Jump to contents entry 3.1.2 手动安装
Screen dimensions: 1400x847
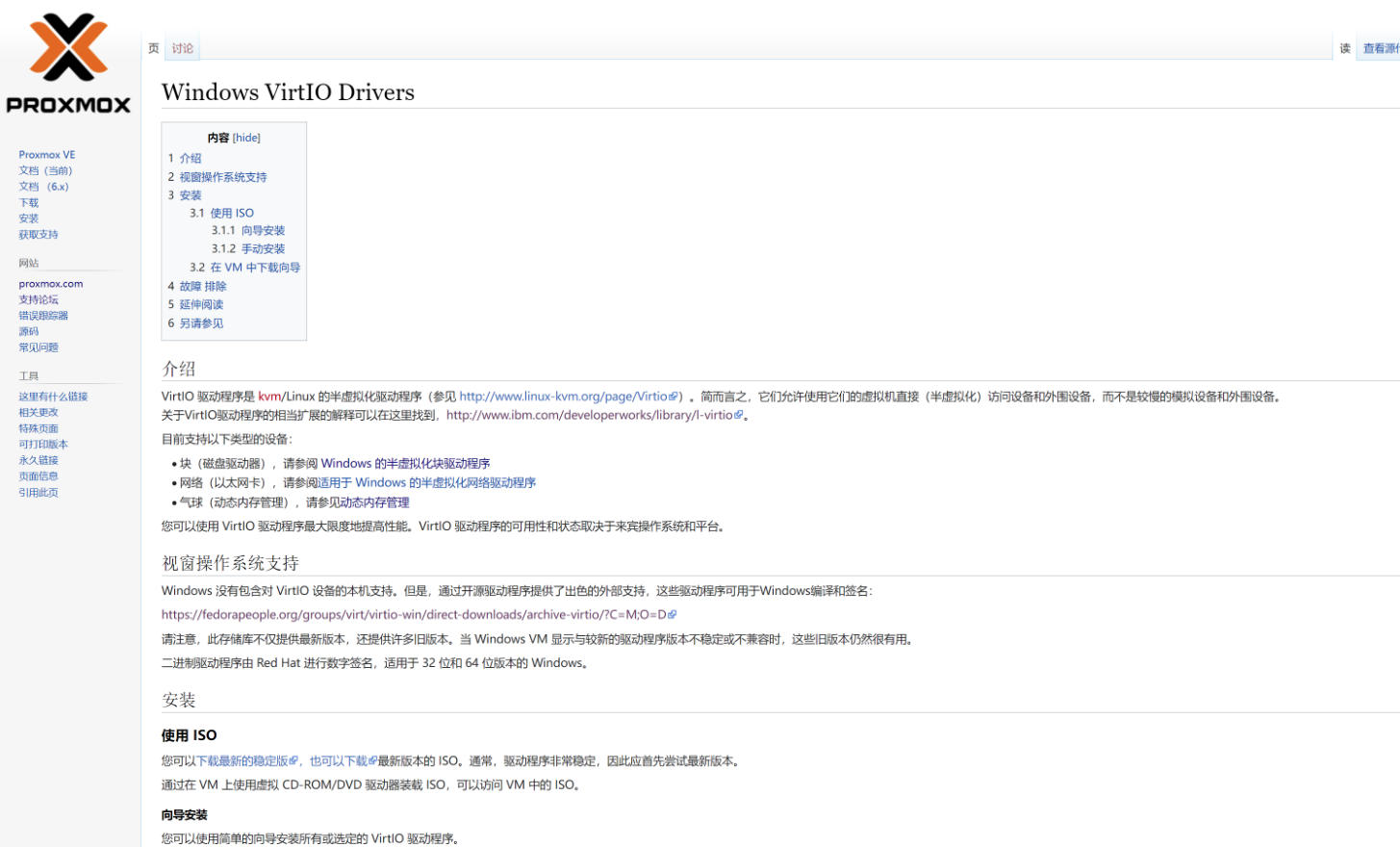262,248
